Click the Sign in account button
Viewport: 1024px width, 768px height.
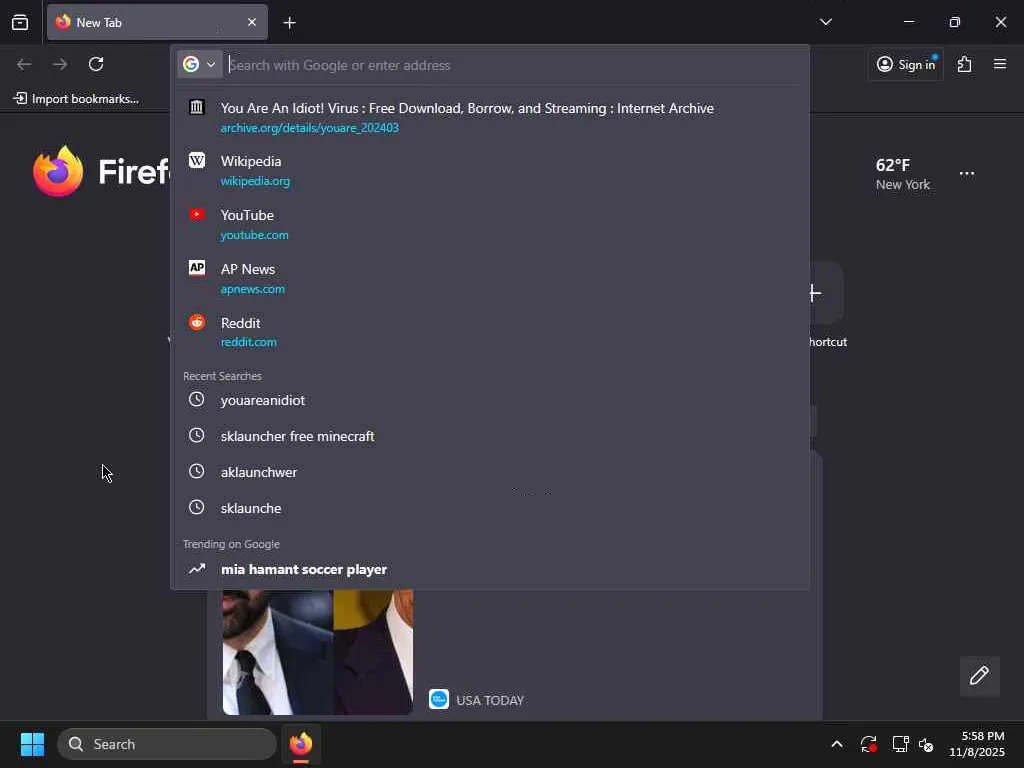[906, 64]
